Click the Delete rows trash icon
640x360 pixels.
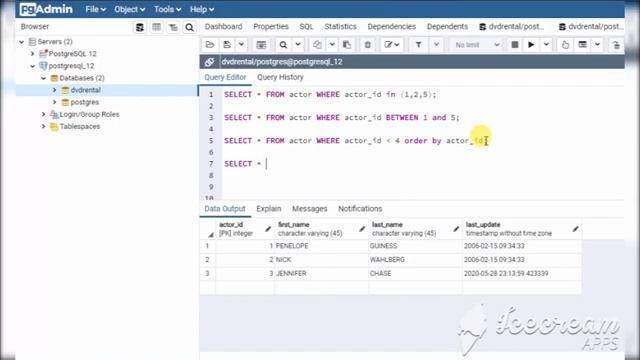point(367,45)
